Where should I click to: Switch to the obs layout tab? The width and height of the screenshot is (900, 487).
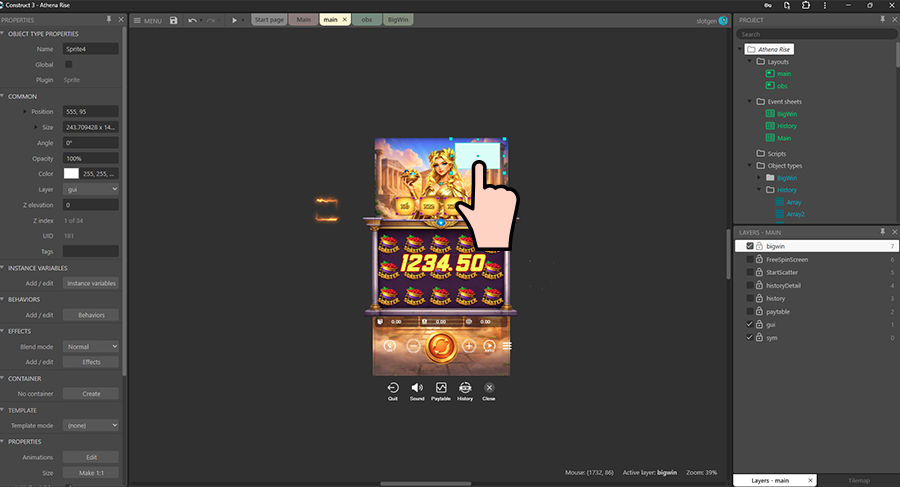coord(366,20)
